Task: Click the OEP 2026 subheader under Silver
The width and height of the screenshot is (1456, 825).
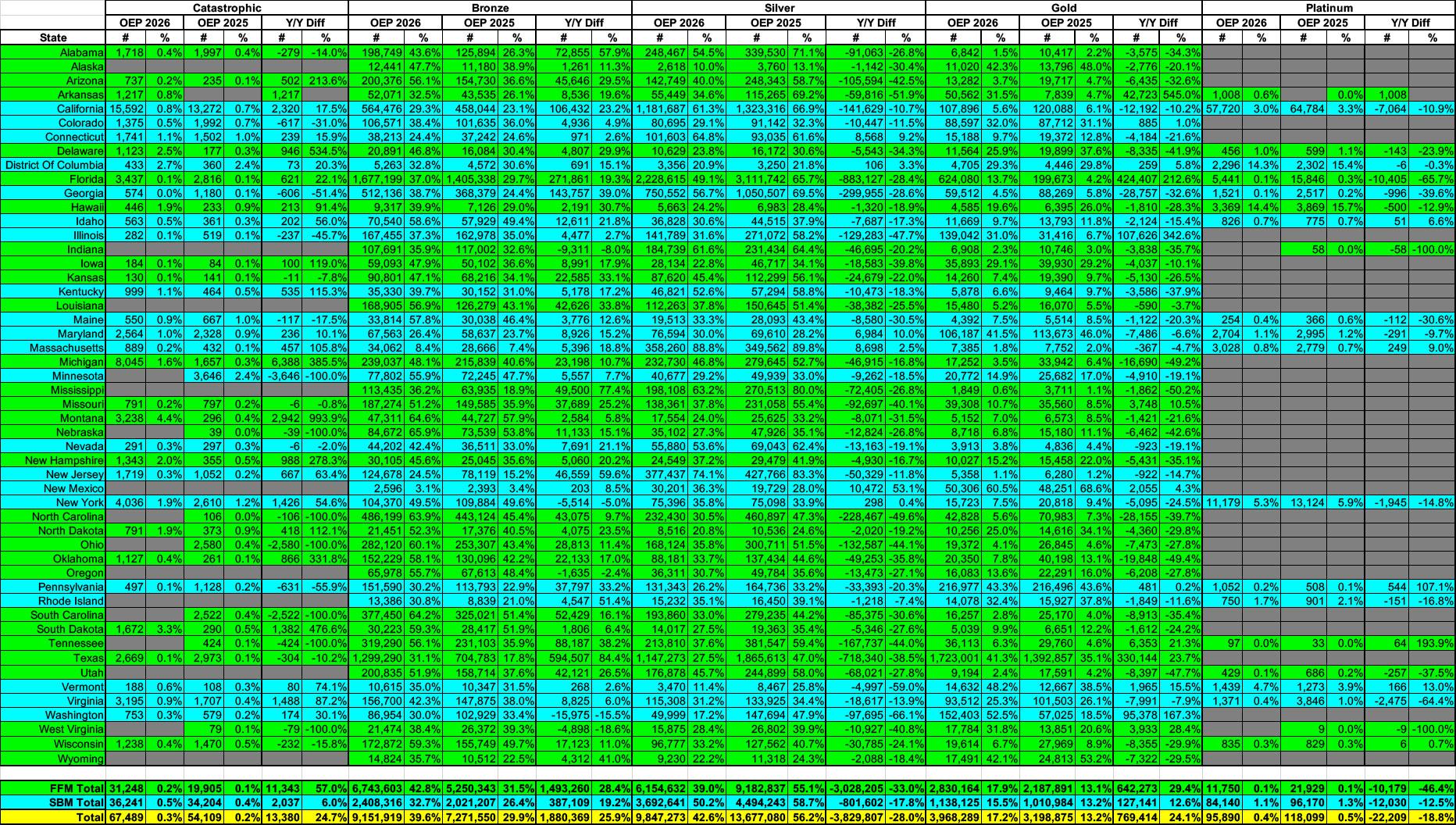Action: [x=679, y=23]
